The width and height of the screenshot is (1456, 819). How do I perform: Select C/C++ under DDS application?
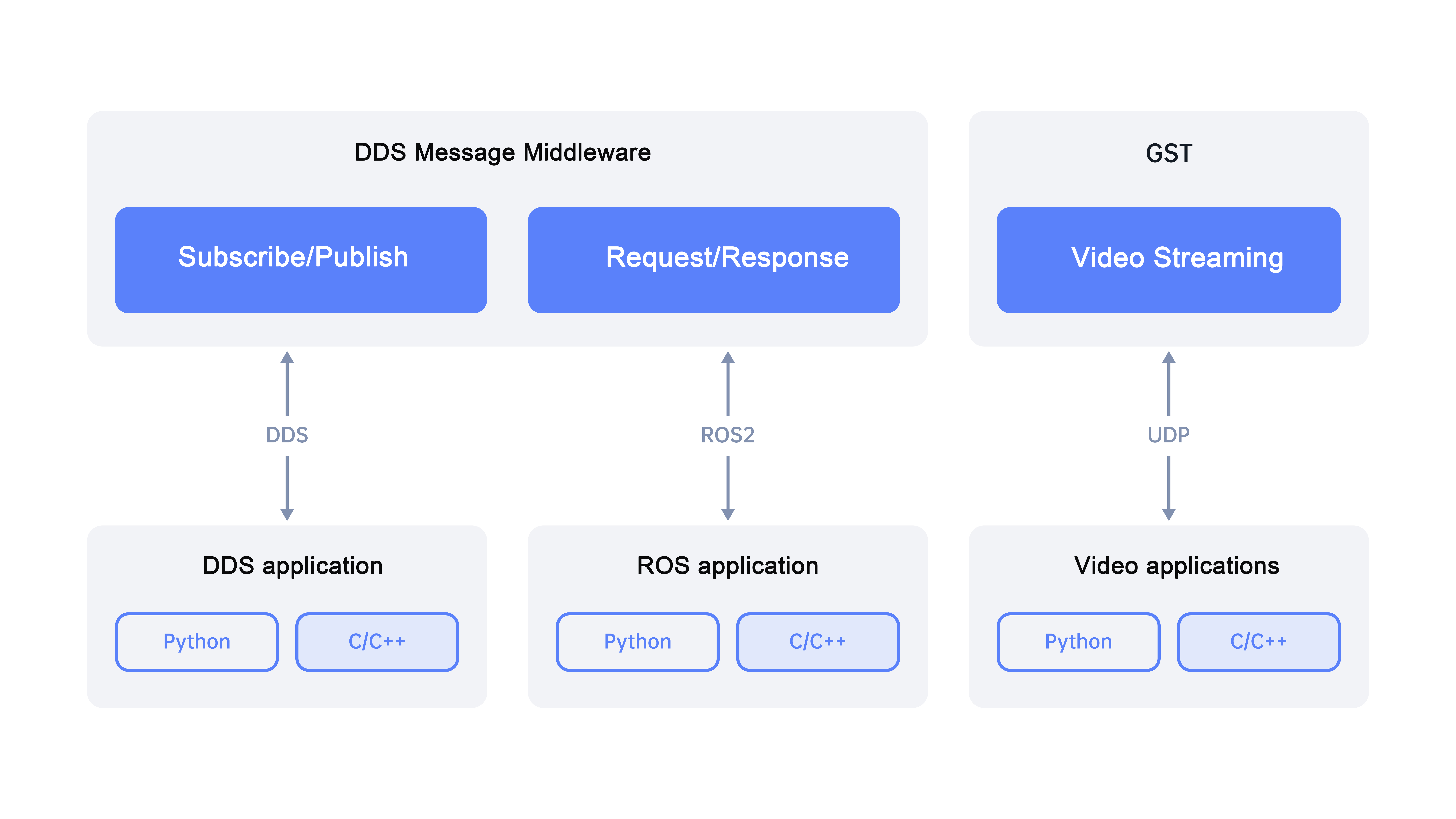coord(377,642)
